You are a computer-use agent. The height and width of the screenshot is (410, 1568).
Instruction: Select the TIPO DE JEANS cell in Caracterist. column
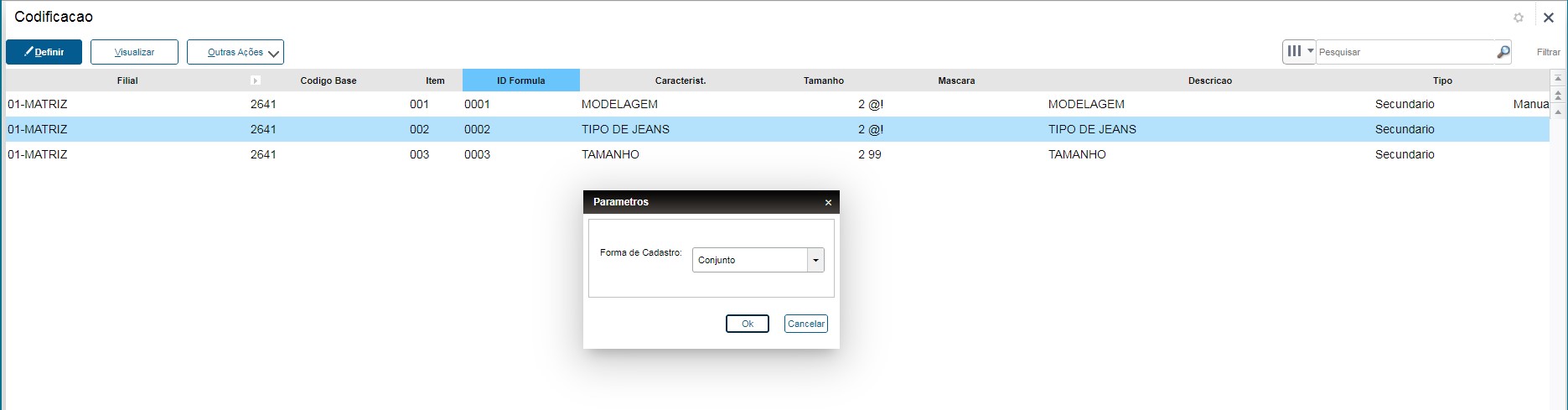pos(625,129)
